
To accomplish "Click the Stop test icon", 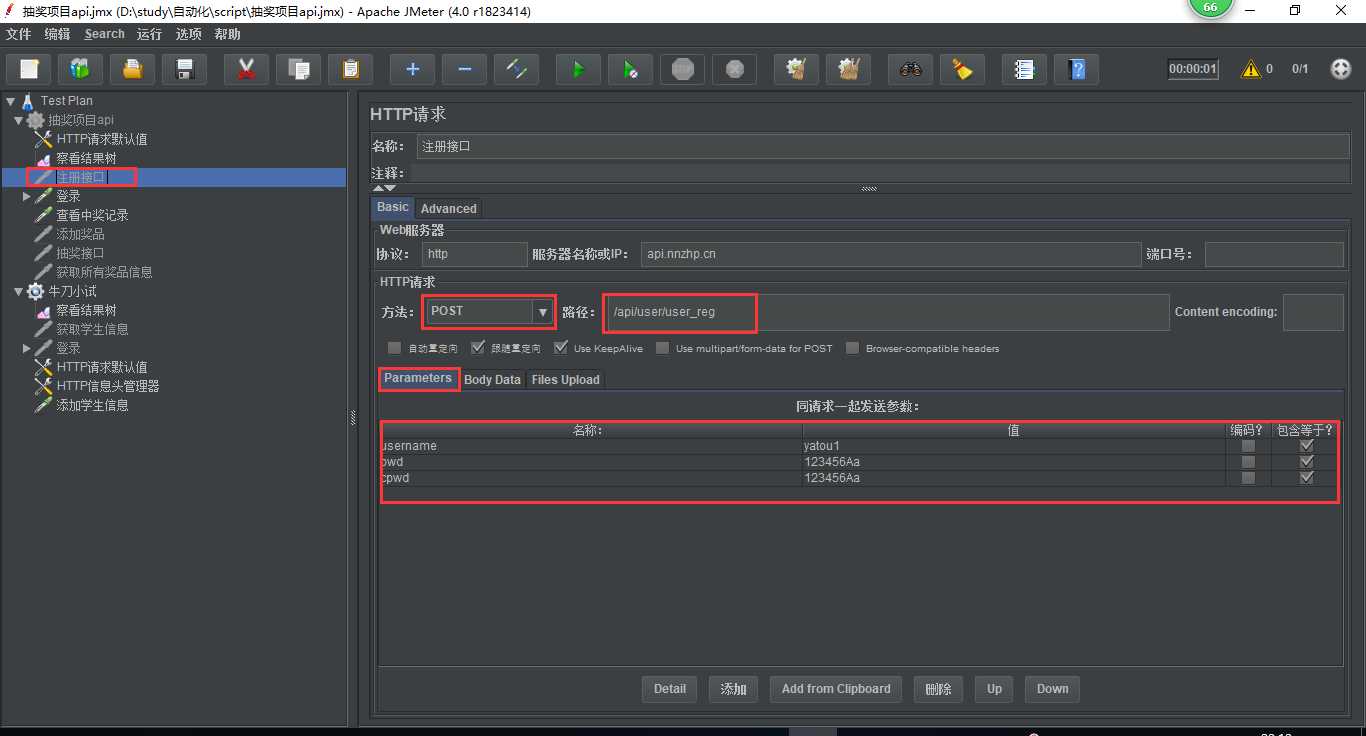I will (x=682, y=69).
